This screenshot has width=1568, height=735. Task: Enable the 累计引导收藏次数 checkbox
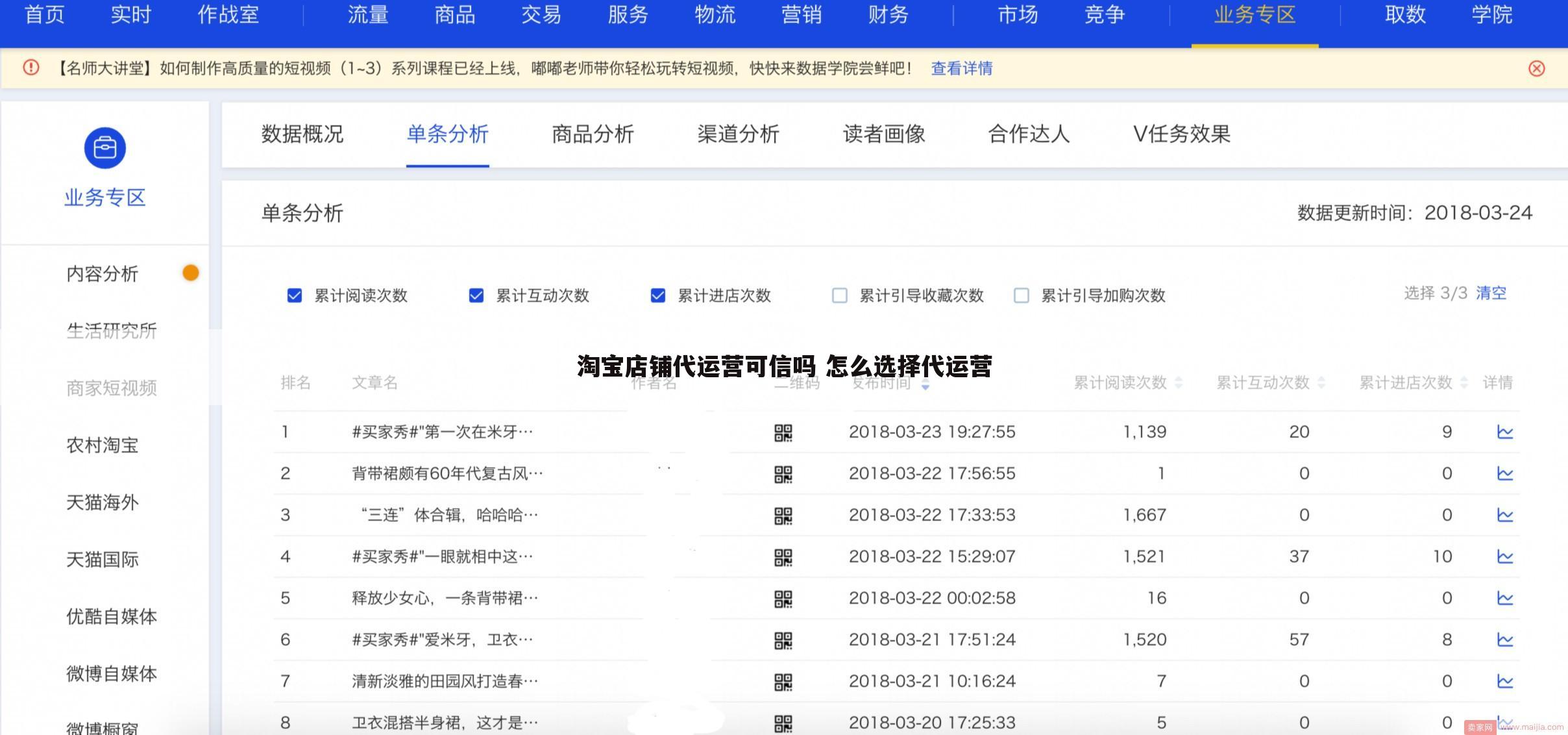click(839, 295)
